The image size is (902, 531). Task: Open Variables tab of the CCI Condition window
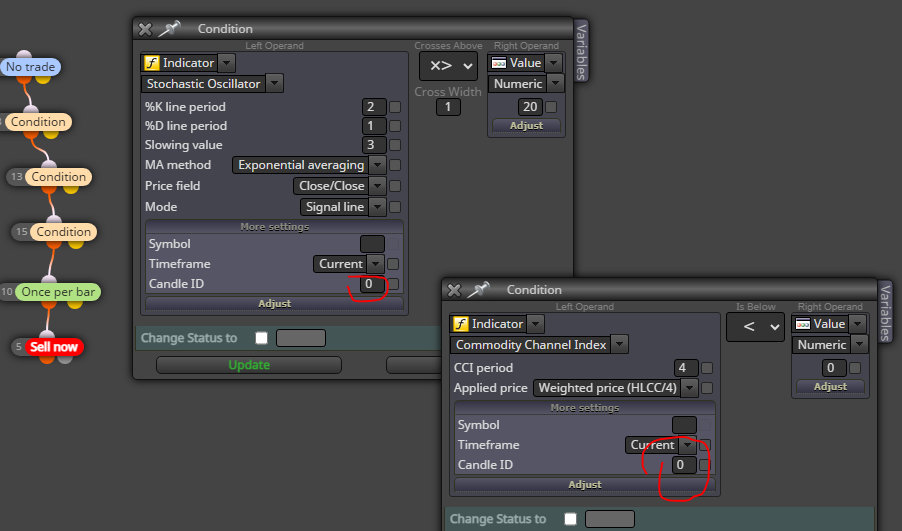(x=885, y=312)
